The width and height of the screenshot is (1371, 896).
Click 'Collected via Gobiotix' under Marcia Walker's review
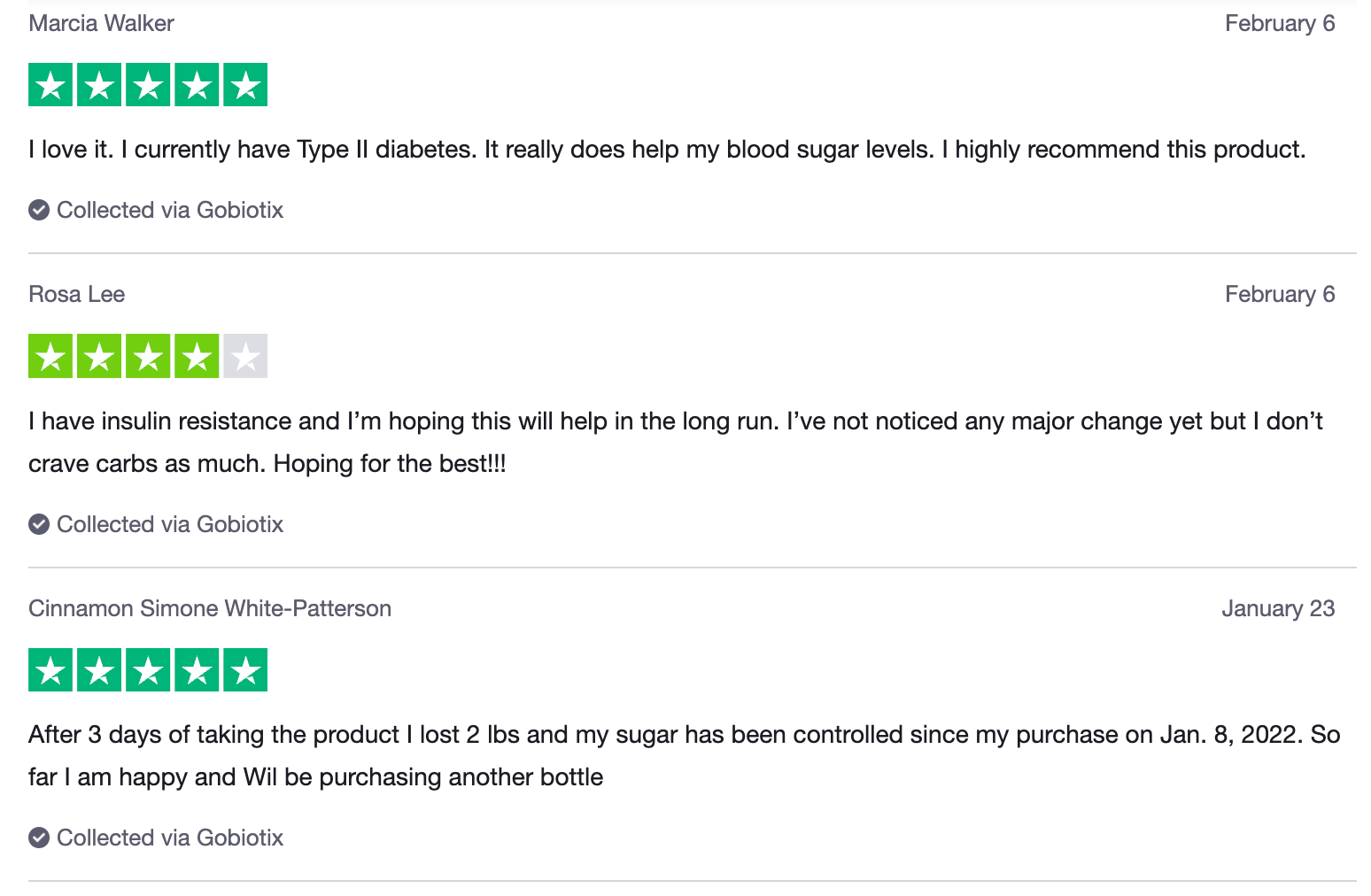(170, 210)
